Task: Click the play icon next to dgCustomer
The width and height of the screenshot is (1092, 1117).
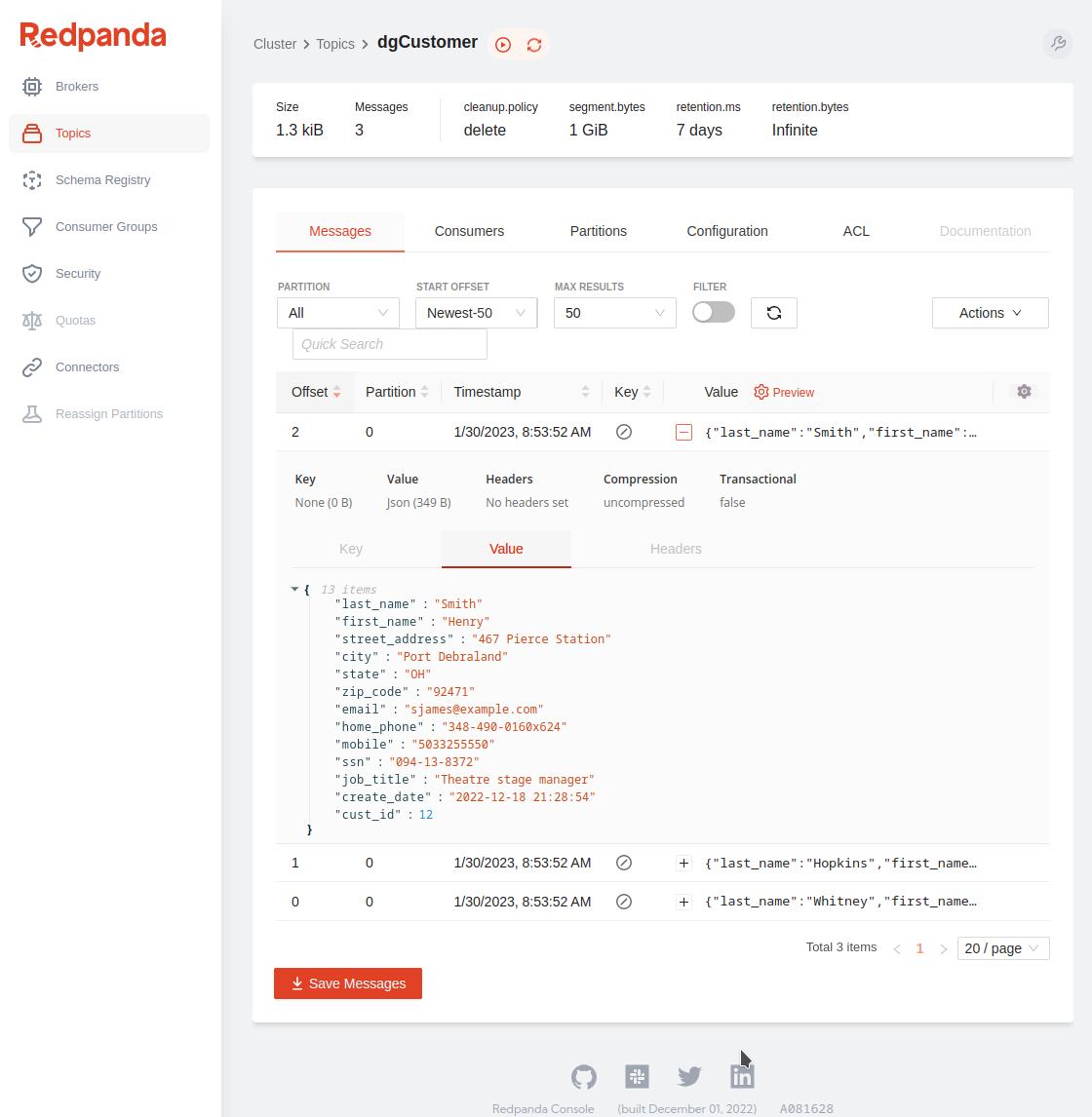Action: point(503,45)
